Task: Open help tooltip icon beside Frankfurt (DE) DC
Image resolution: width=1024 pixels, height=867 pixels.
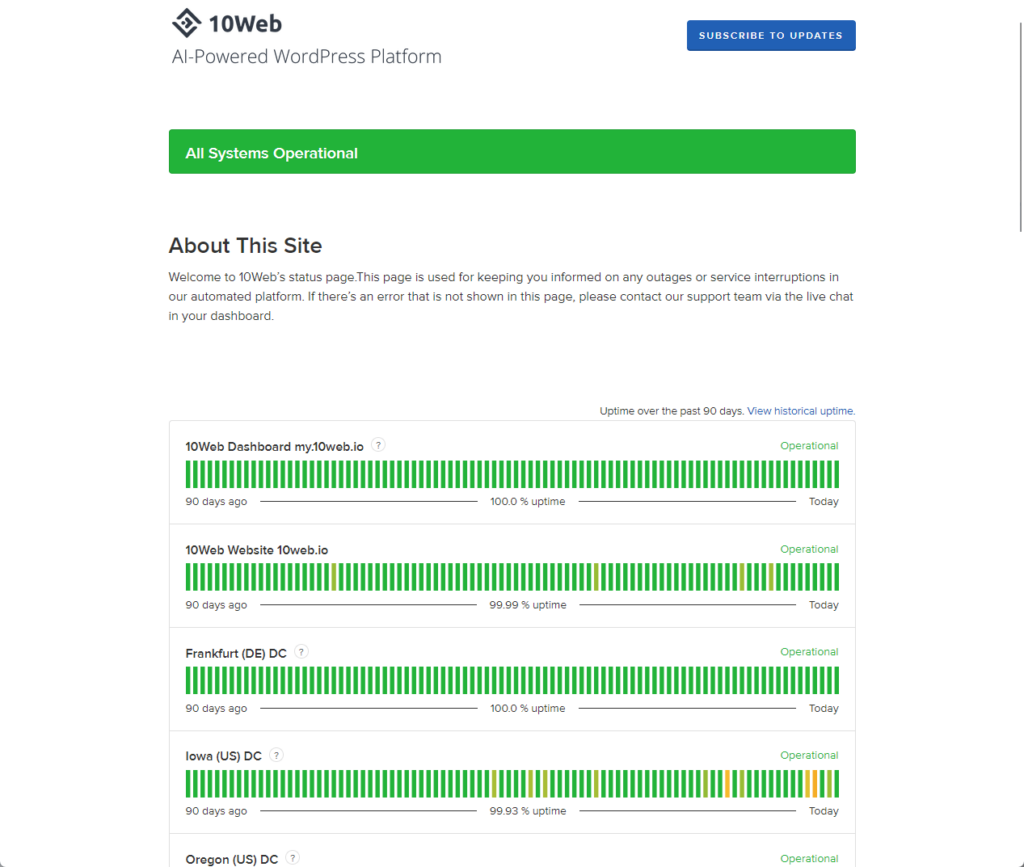Action: point(301,652)
